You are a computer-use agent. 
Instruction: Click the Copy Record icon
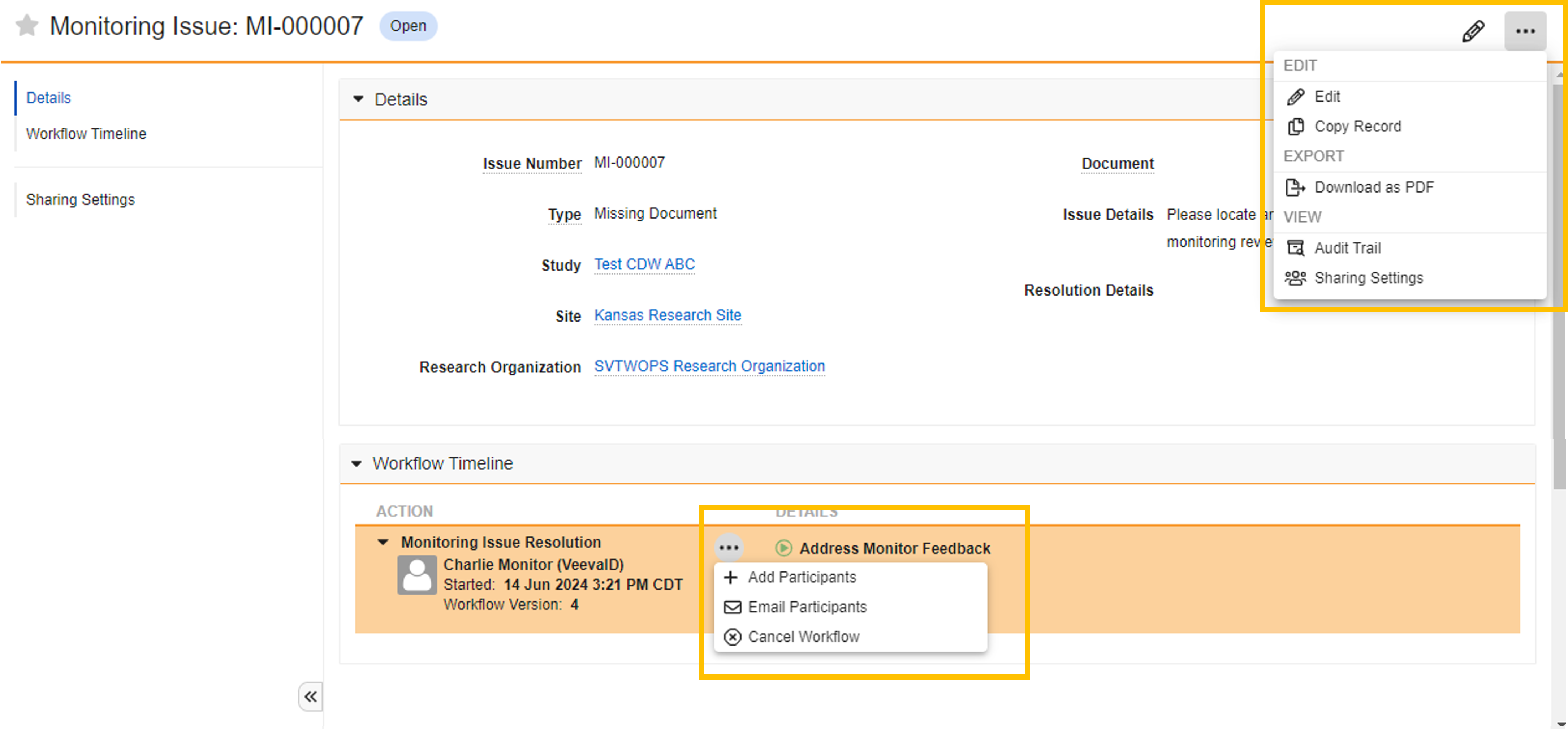click(1295, 126)
